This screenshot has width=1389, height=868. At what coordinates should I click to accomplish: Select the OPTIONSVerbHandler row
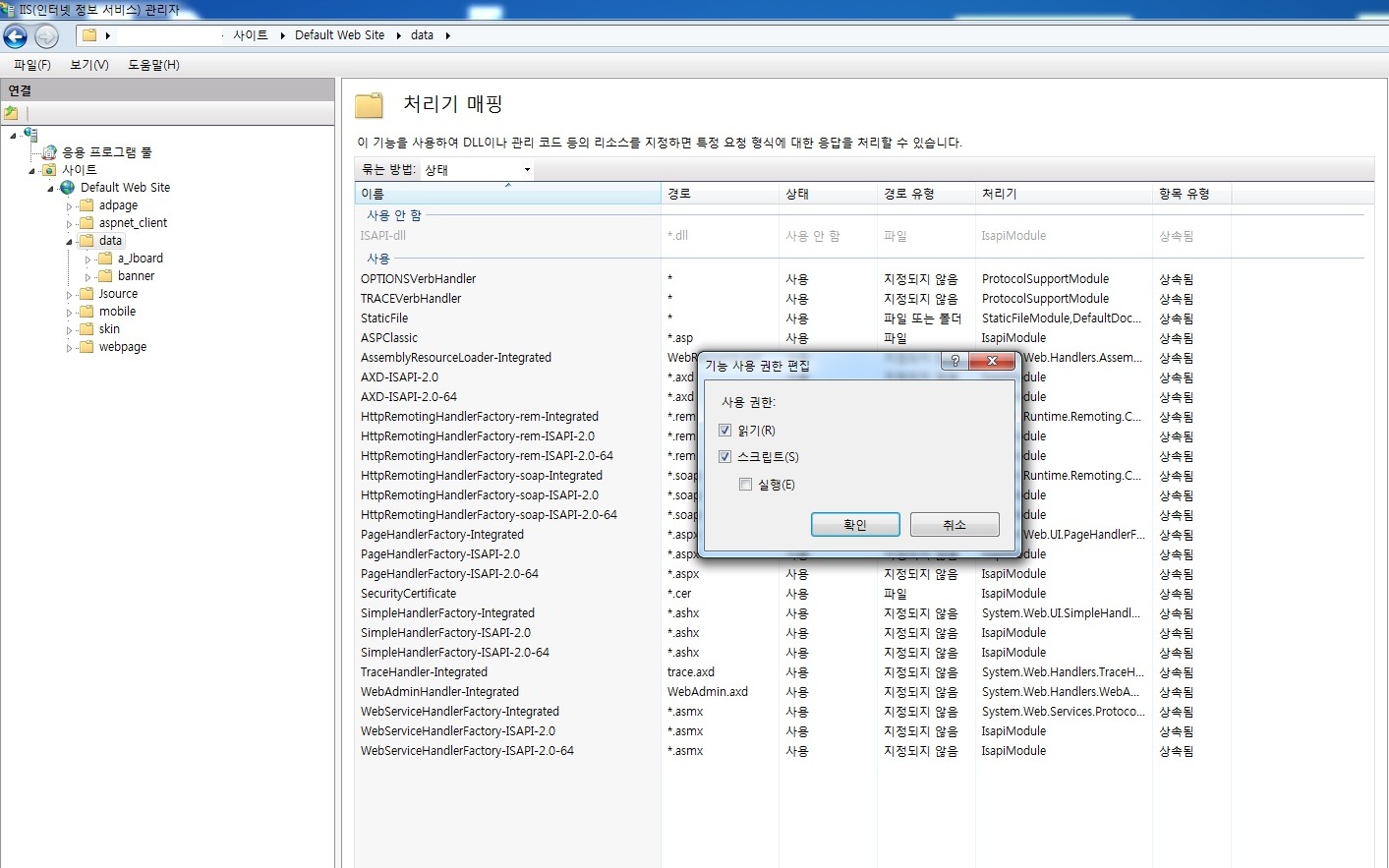[x=777, y=279]
